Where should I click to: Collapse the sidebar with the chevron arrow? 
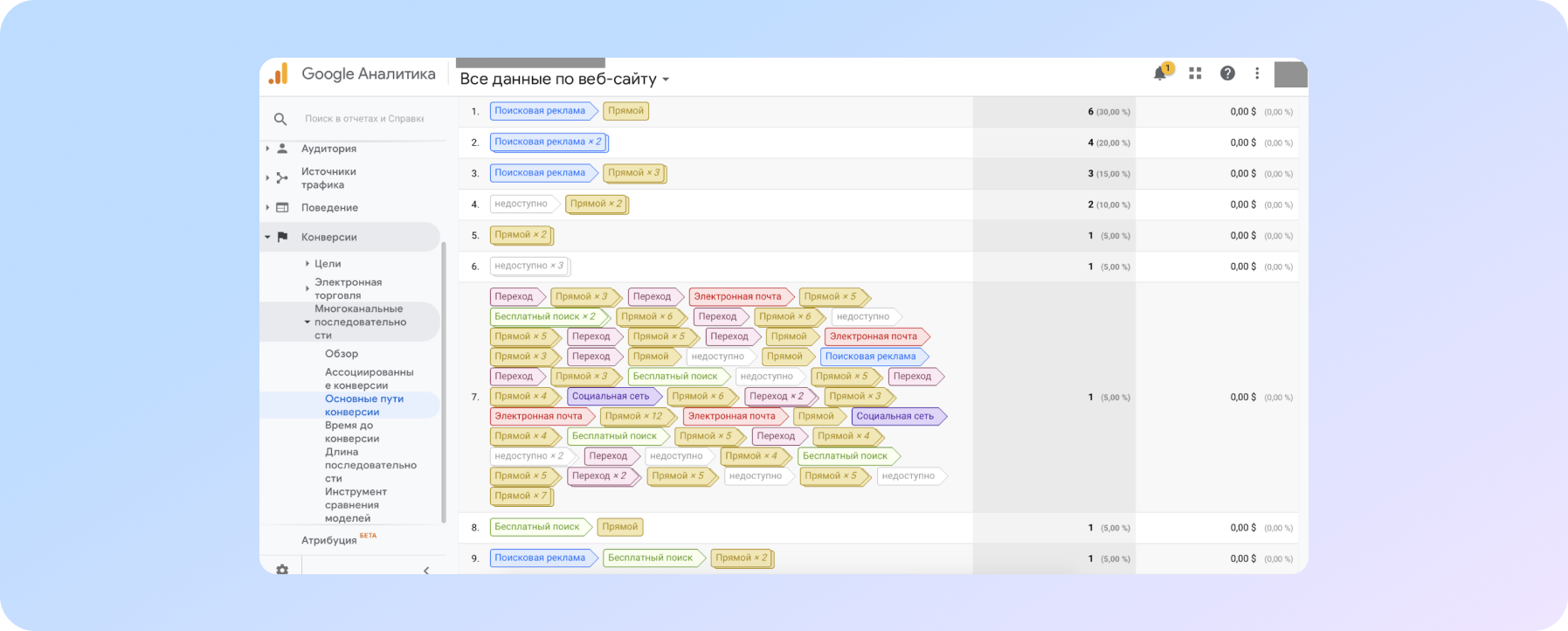[x=426, y=570]
